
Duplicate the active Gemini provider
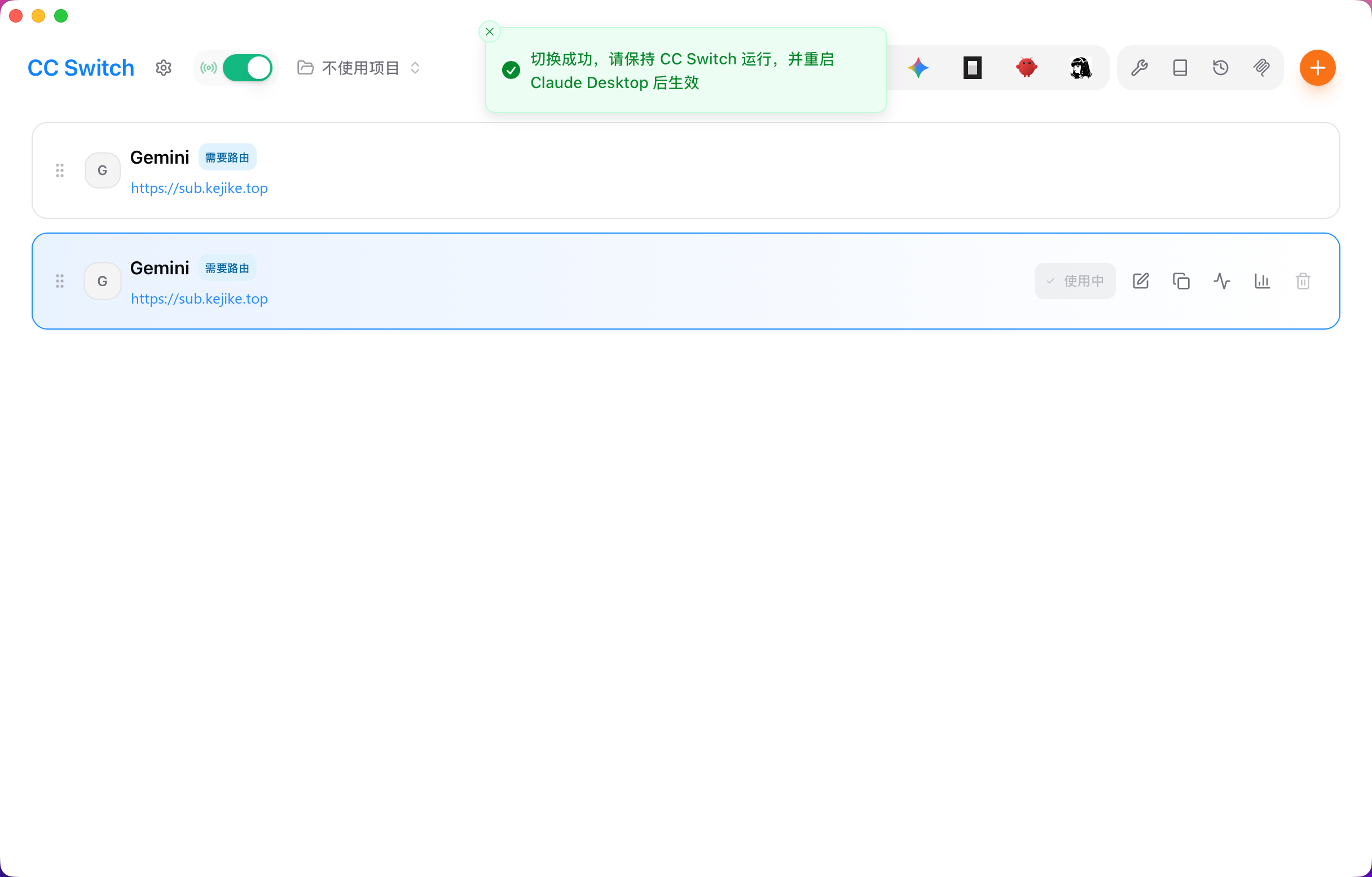[1181, 281]
